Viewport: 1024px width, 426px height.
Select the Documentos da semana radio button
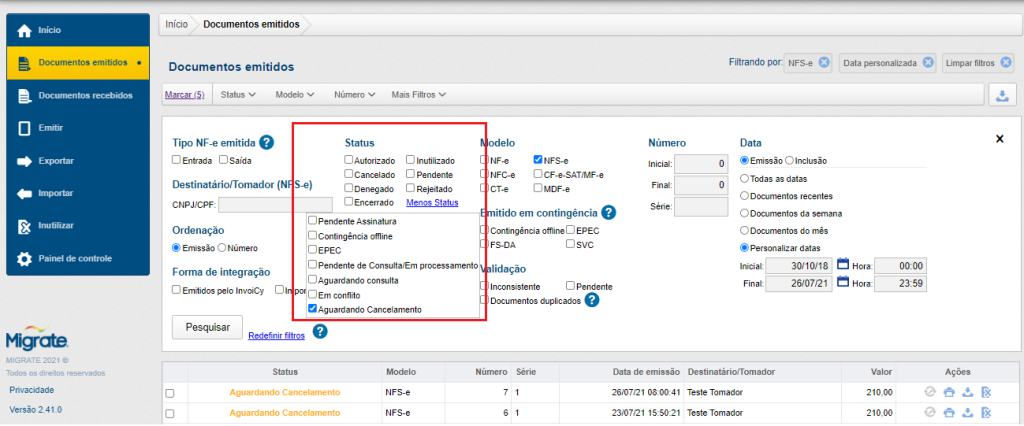pyautogui.click(x=744, y=213)
